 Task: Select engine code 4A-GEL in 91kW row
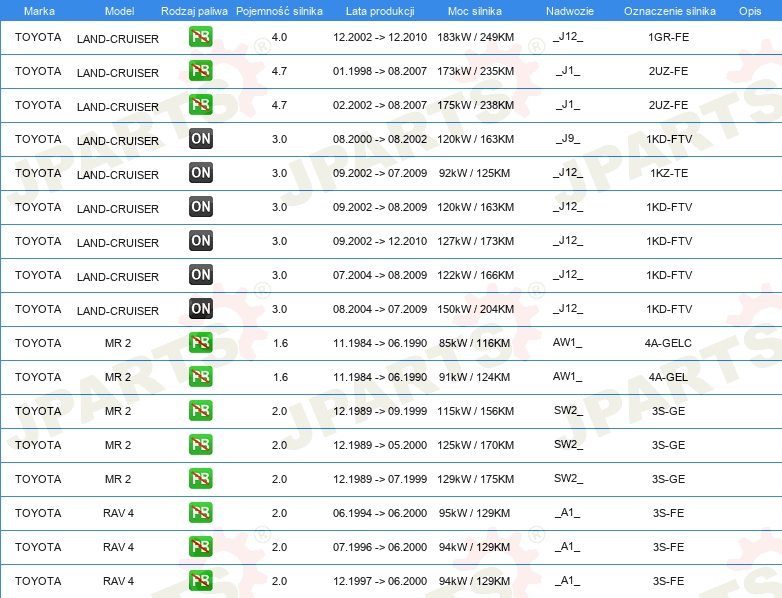coord(668,377)
